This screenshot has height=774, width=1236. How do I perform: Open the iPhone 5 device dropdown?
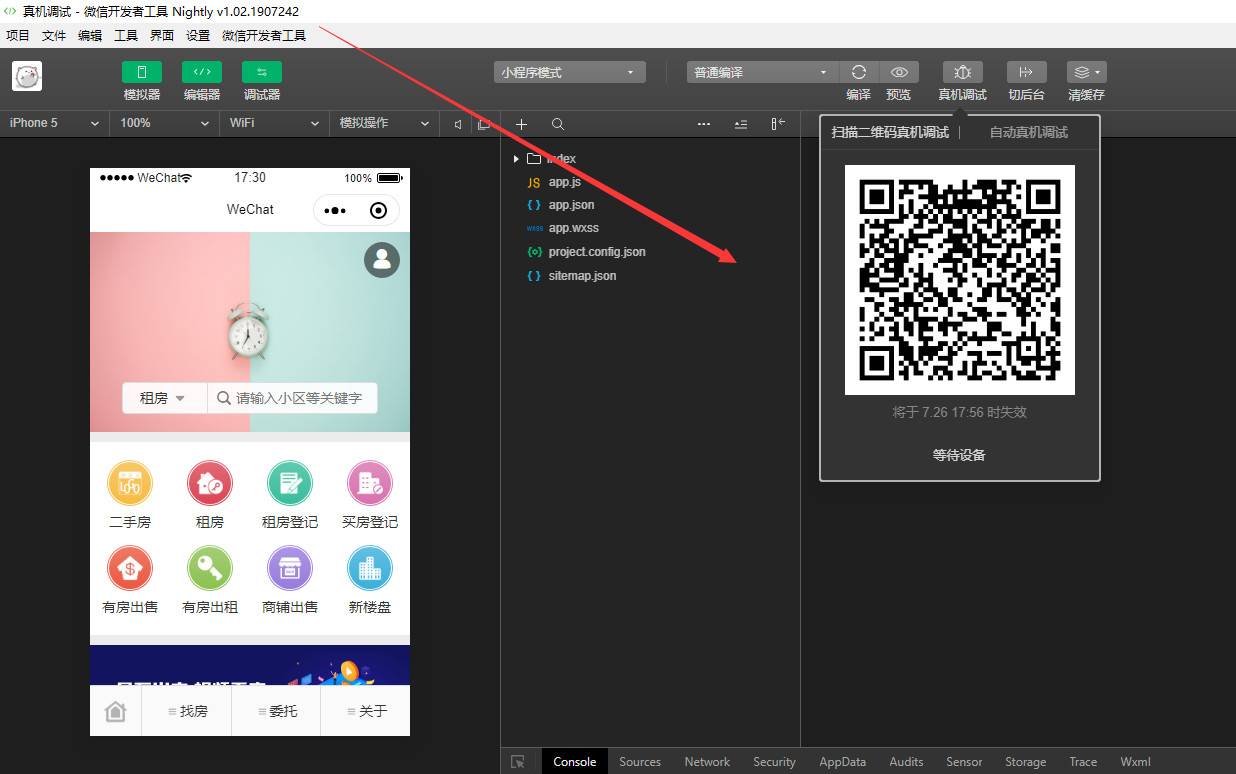[55, 123]
